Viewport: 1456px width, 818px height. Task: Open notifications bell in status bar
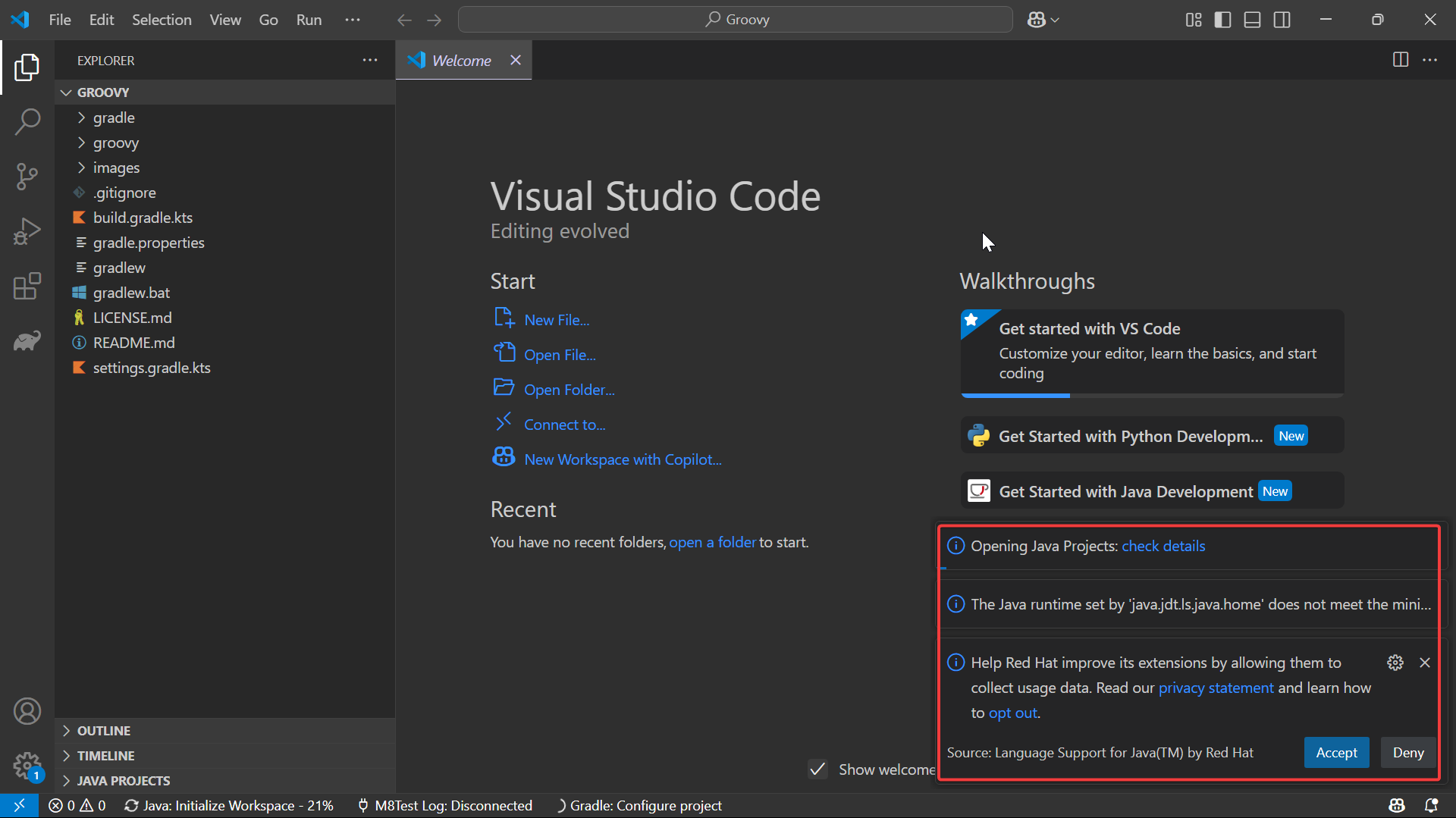1431,805
